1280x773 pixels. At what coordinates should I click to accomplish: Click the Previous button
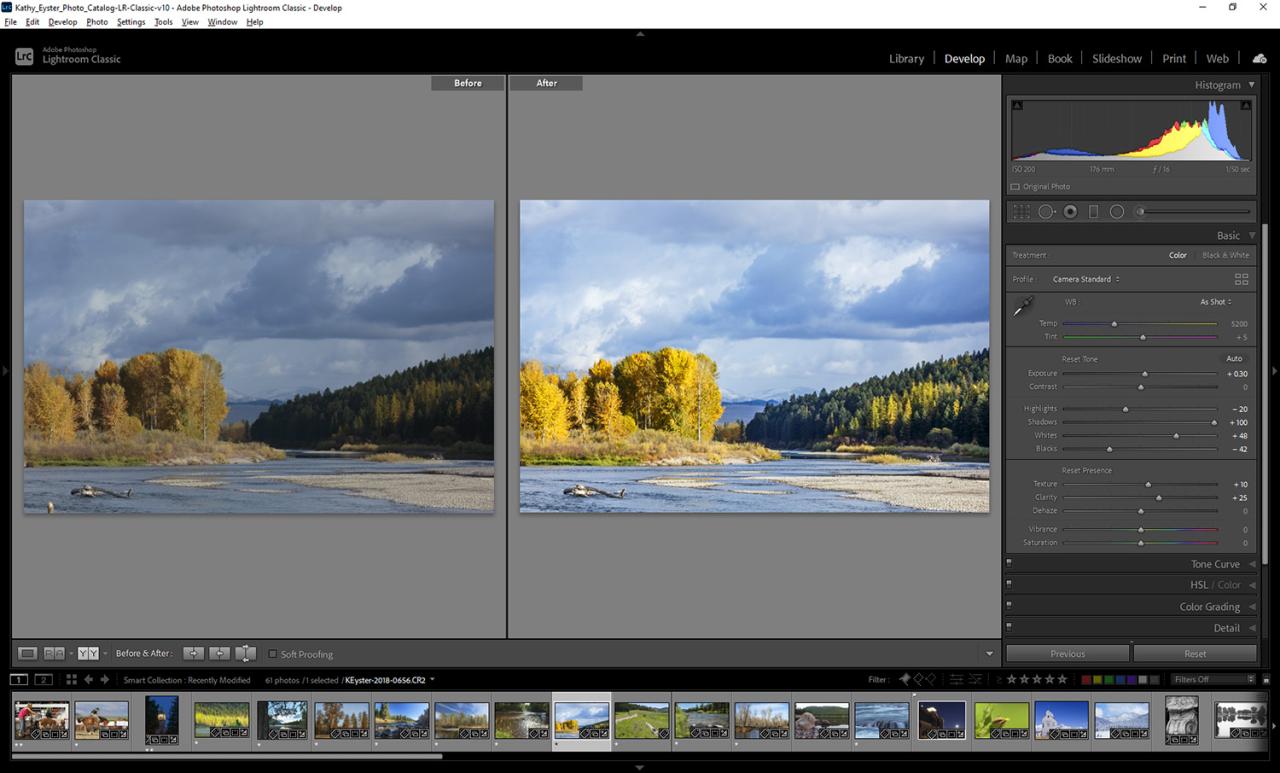pos(1067,653)
